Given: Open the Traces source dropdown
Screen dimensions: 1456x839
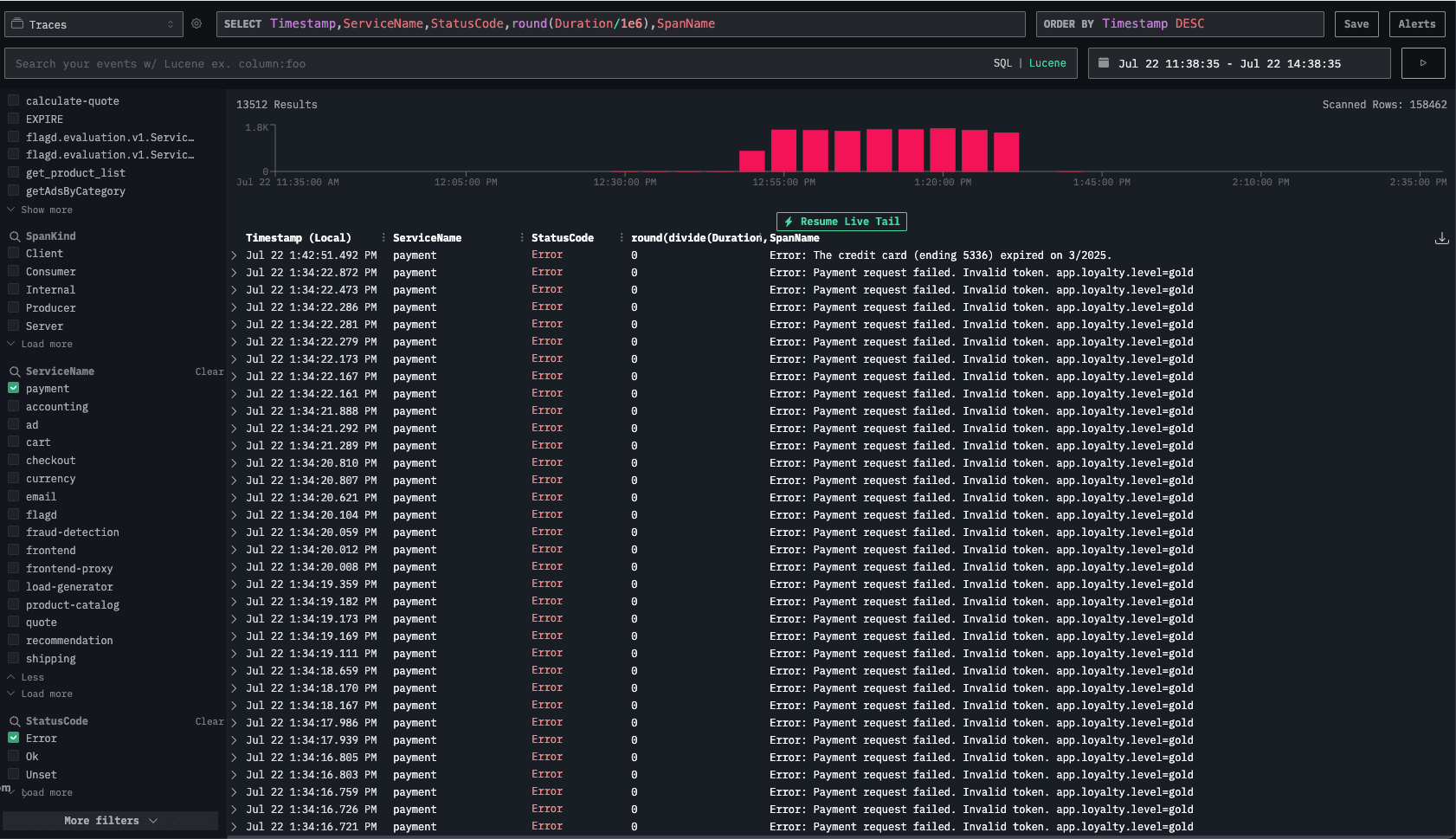Looking at the screenshot, I should [93, 24].
